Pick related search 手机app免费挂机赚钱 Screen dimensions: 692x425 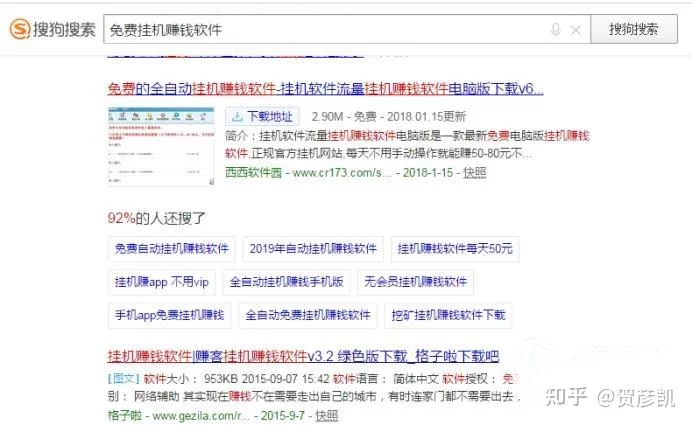click(x=168, y=315)
